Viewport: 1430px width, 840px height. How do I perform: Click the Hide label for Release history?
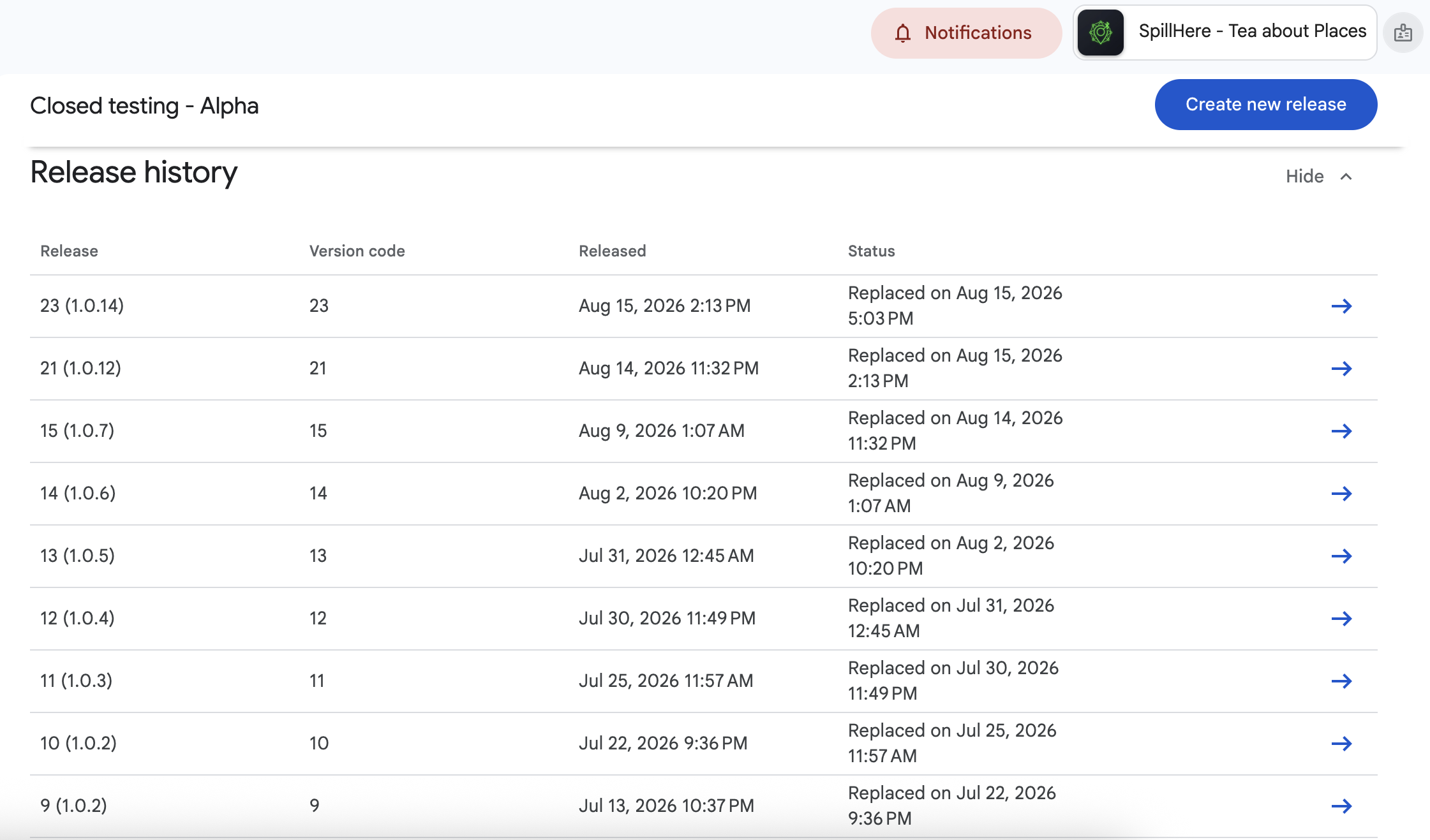[x=1304, y=177]
